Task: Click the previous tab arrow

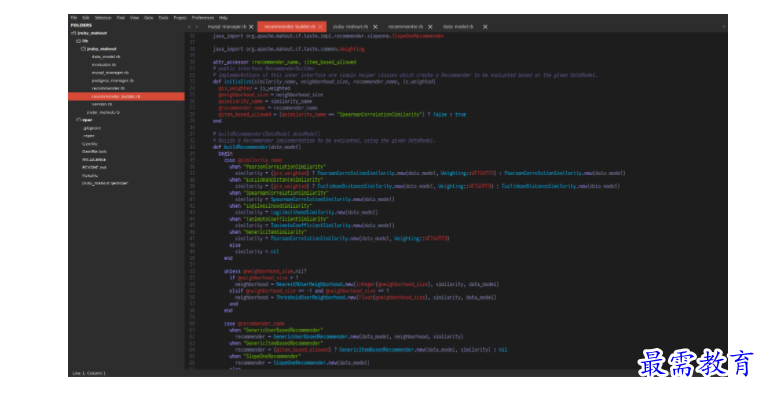Action: (190, 27)
